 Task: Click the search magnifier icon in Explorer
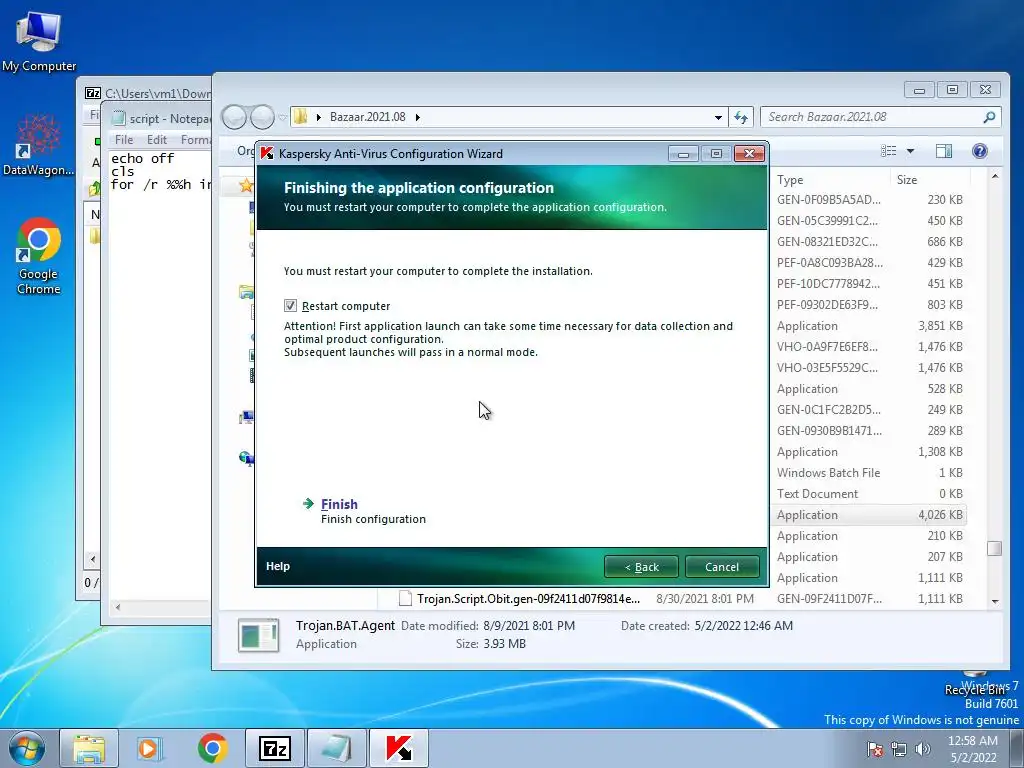[989, 117]
